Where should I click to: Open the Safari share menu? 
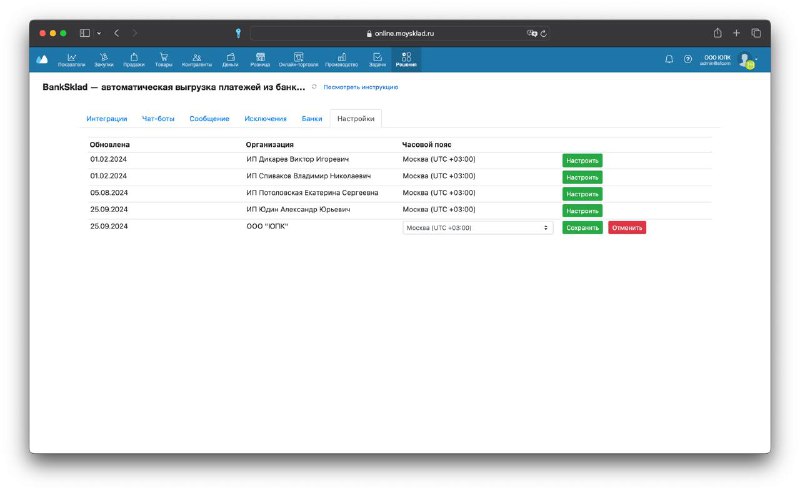coord(717,33)
